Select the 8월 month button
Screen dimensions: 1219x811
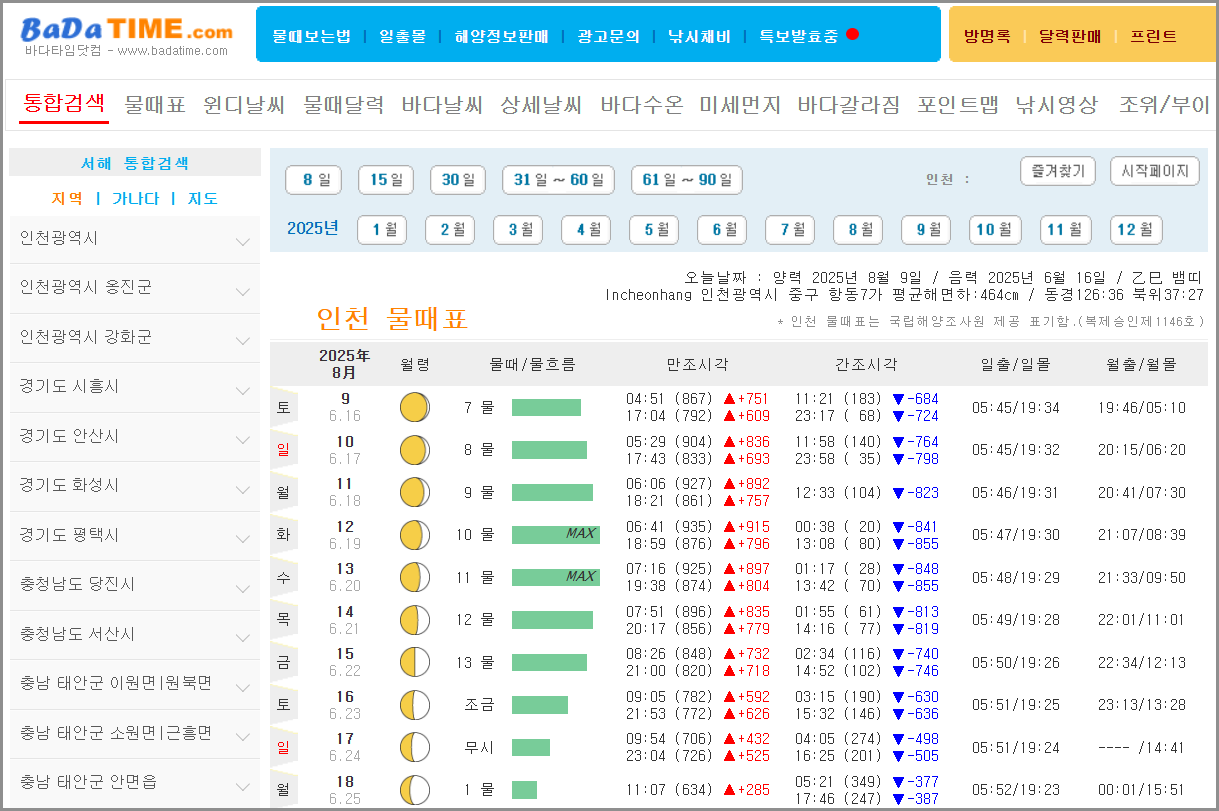[x=857, y=229]
